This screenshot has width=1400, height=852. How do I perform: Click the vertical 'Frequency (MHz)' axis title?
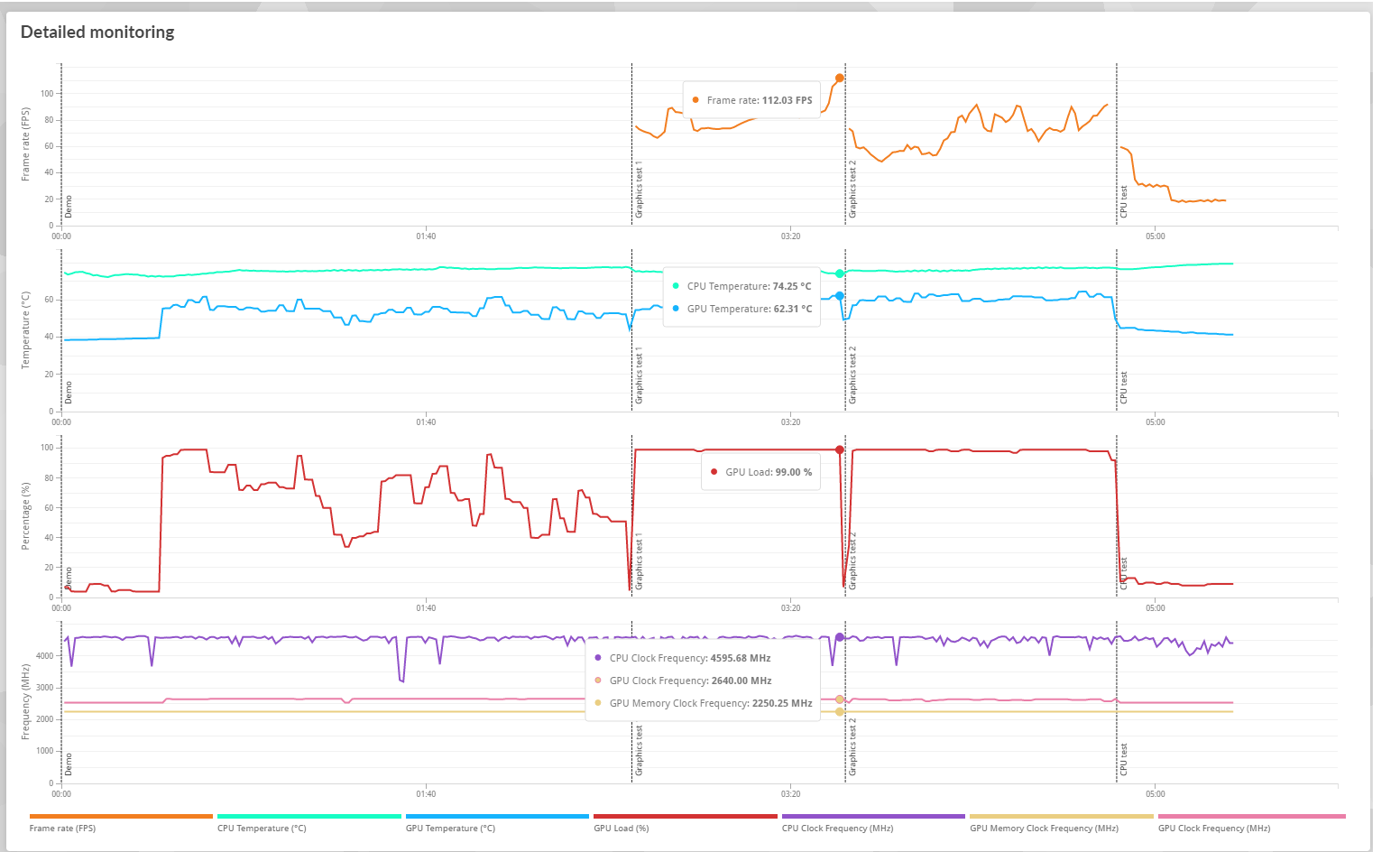[x=25, y=701]
